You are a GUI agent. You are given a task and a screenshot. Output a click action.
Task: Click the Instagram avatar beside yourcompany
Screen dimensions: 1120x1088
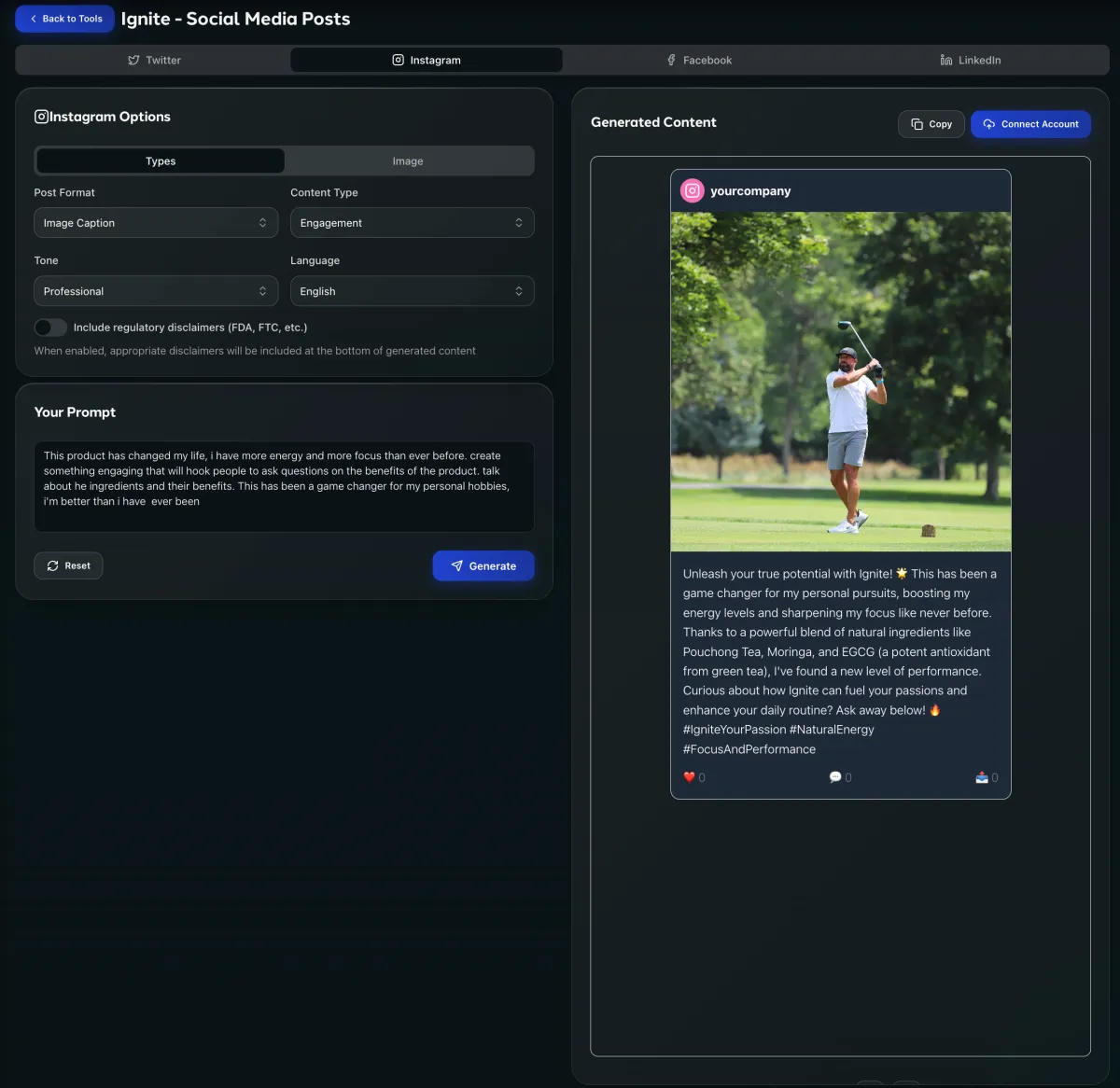(693, 191)
